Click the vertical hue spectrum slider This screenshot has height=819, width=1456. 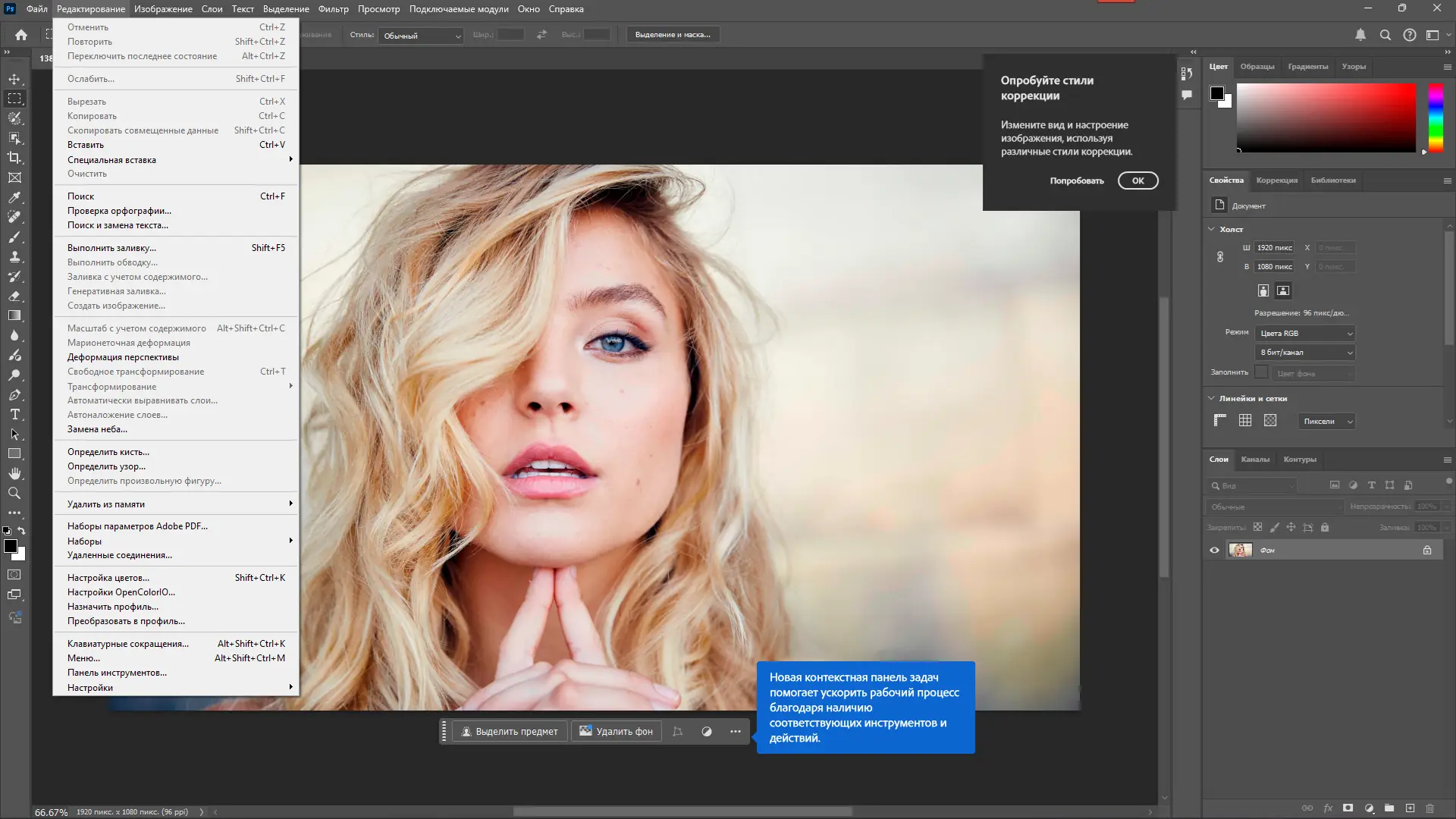pos(1436,118)
